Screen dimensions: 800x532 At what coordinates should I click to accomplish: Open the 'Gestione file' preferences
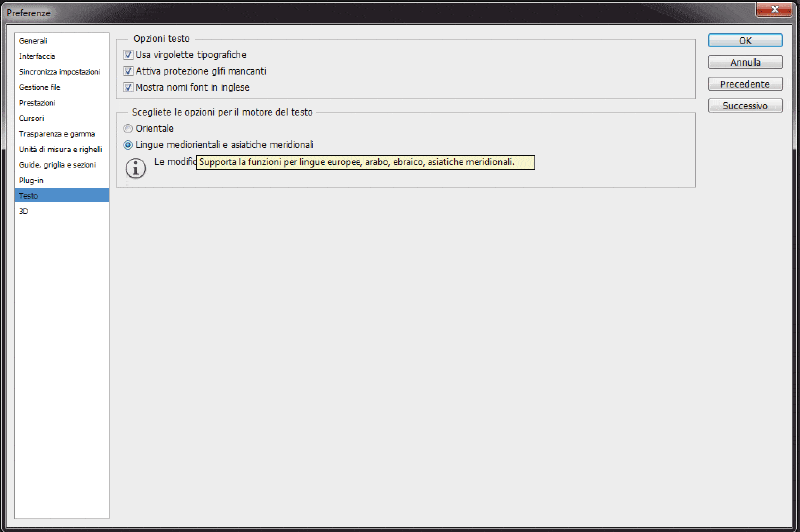(40, 87)
